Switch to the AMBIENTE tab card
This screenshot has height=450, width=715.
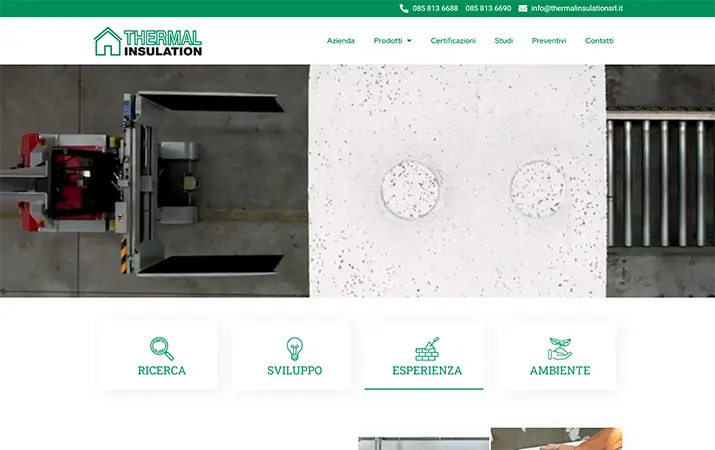click(x=560, y=357)
